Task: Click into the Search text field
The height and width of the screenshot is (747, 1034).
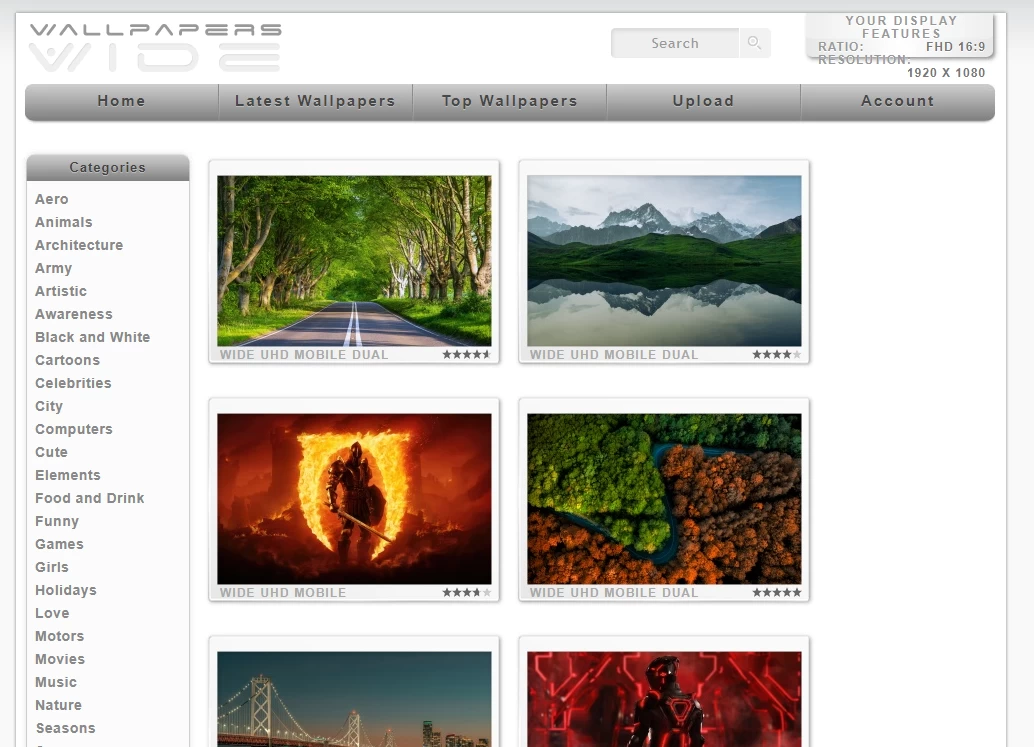Action: (675, 43)
